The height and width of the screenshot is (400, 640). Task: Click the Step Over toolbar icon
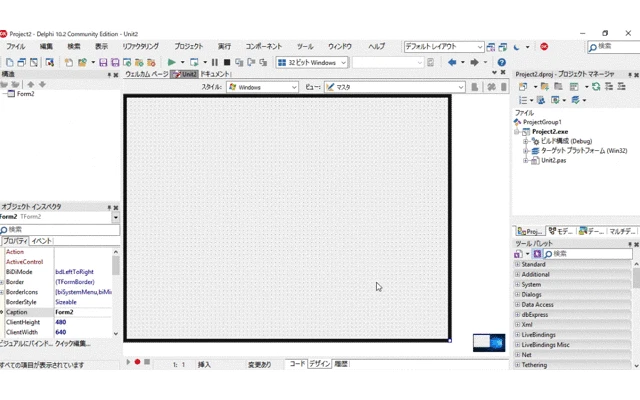[251, 62]
